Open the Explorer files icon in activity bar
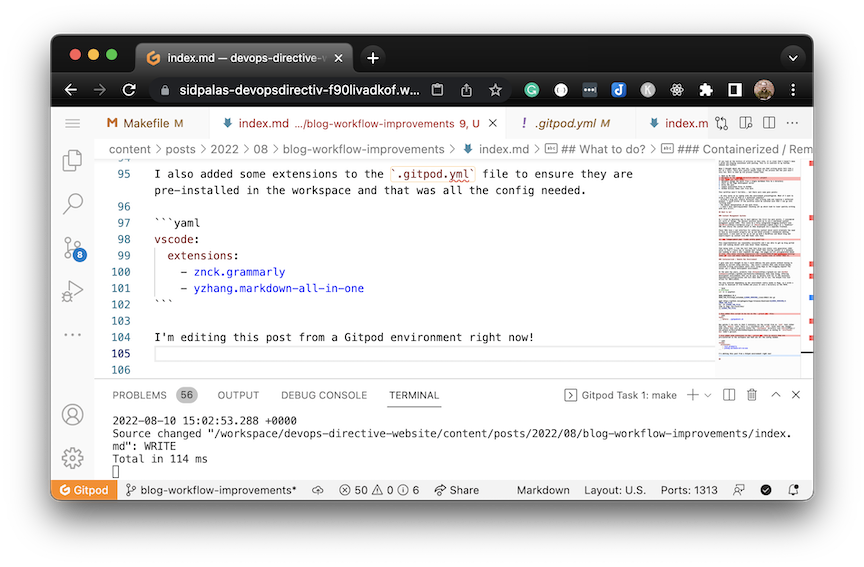864x567 pixels. pos(72,160)
